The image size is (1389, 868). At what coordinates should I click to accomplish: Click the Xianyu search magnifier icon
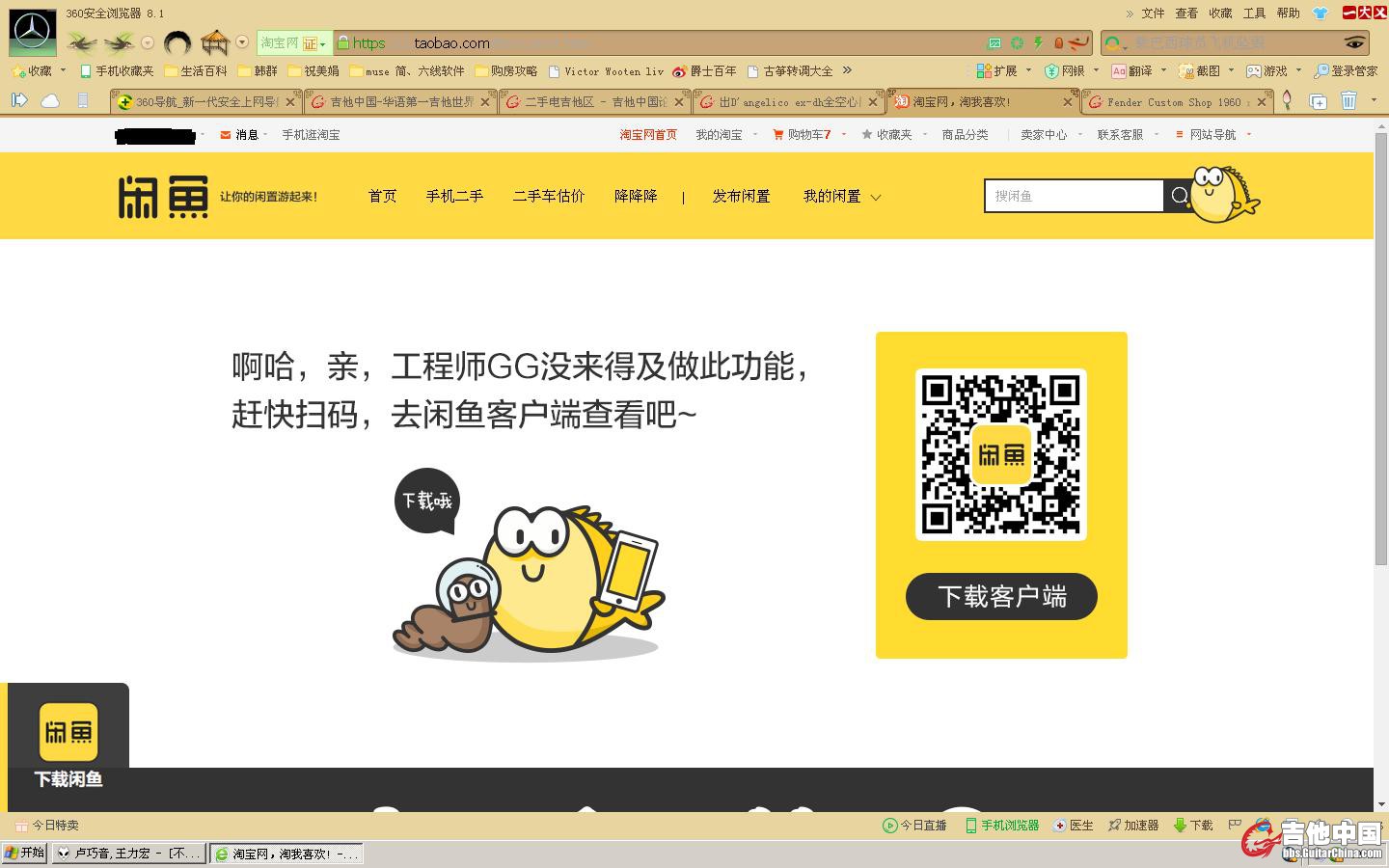pos(1179,196)
